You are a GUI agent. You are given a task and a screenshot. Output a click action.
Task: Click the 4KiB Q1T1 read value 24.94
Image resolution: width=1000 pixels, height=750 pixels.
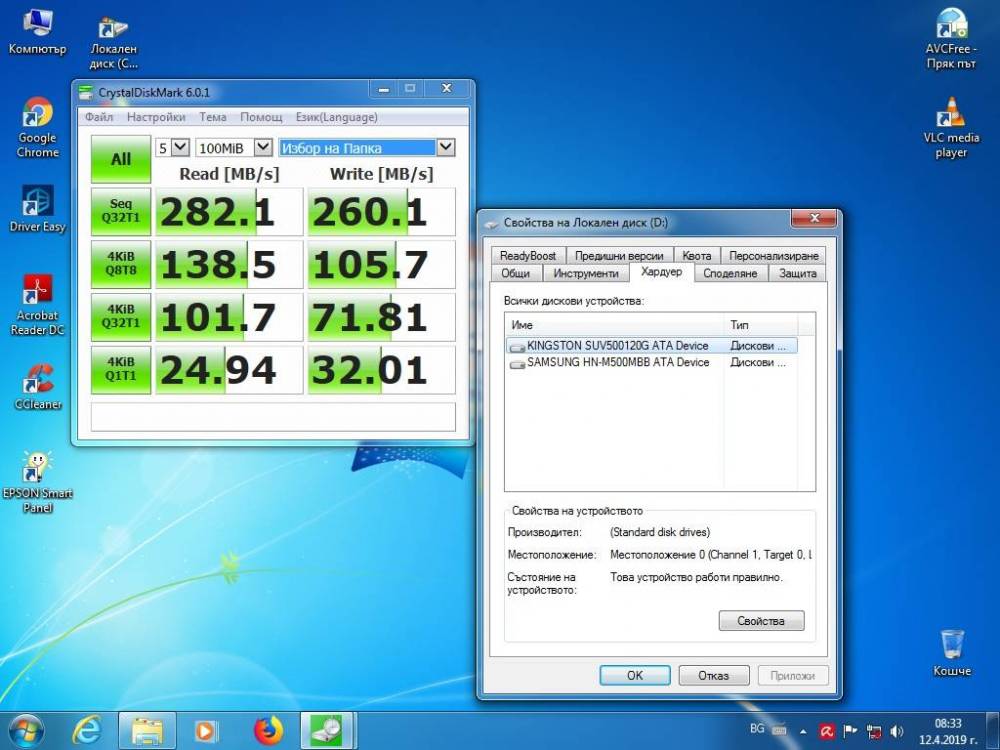(x=229, y=370)
